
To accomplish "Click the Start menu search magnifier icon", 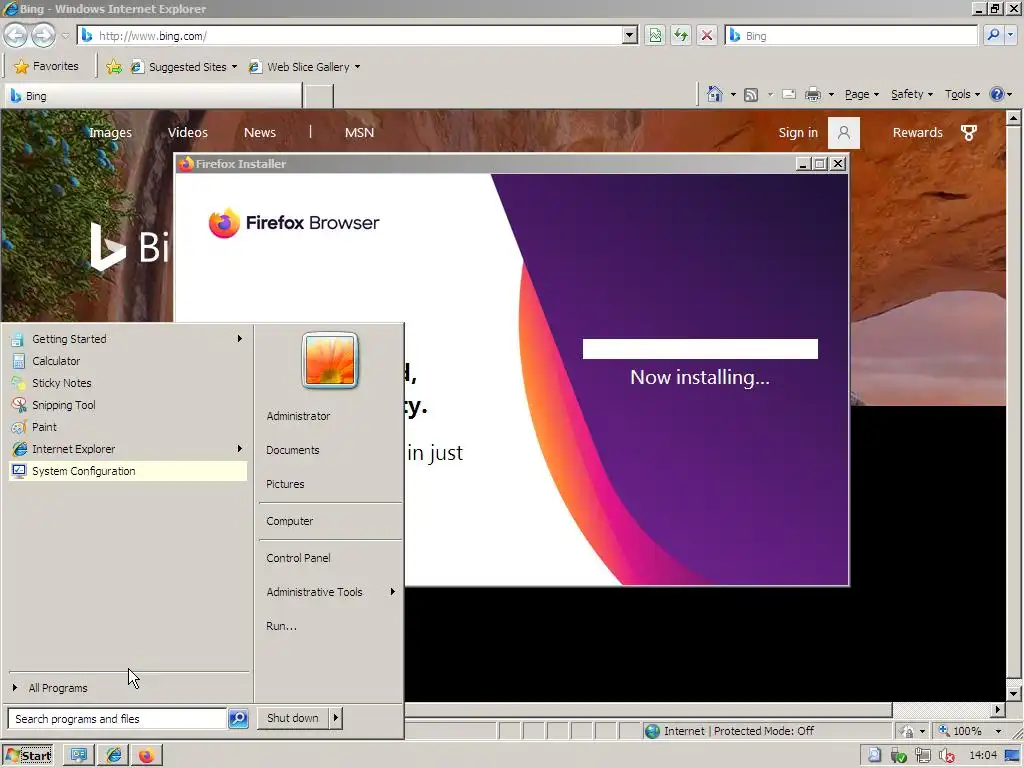I will pyautogui.click(x=238, y=718).
